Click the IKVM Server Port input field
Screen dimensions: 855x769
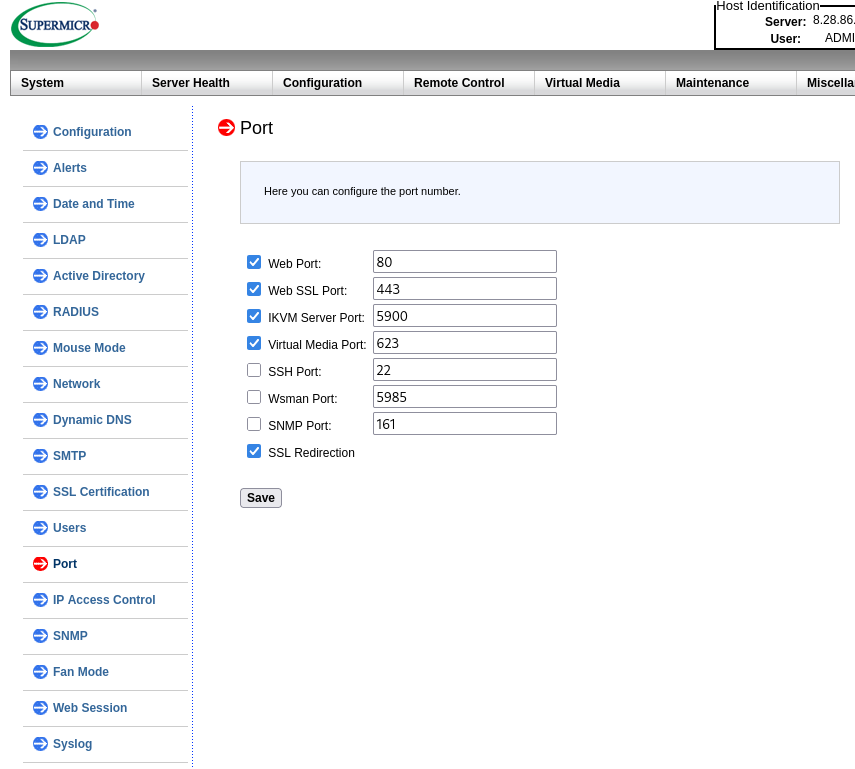click(464, 316)
